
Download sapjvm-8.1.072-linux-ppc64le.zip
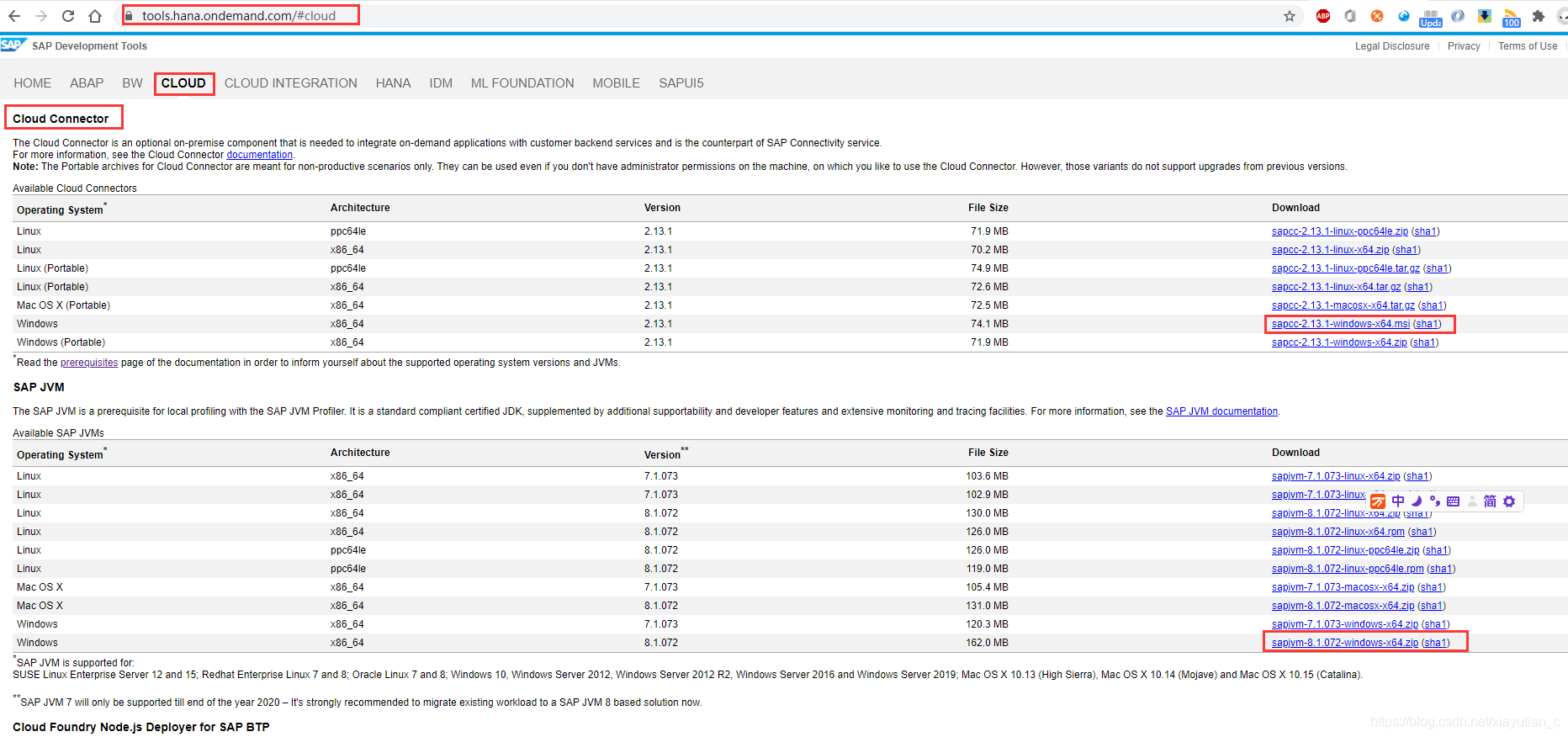pyautogui.click(x=1346, y=550)
